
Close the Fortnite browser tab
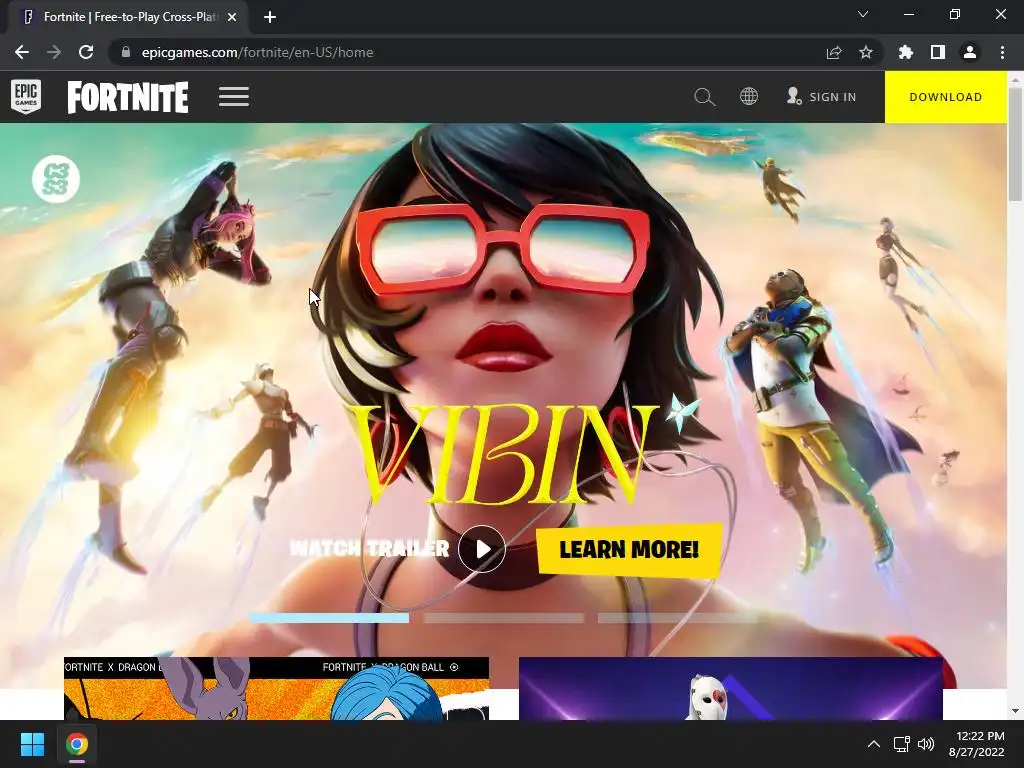232,18
